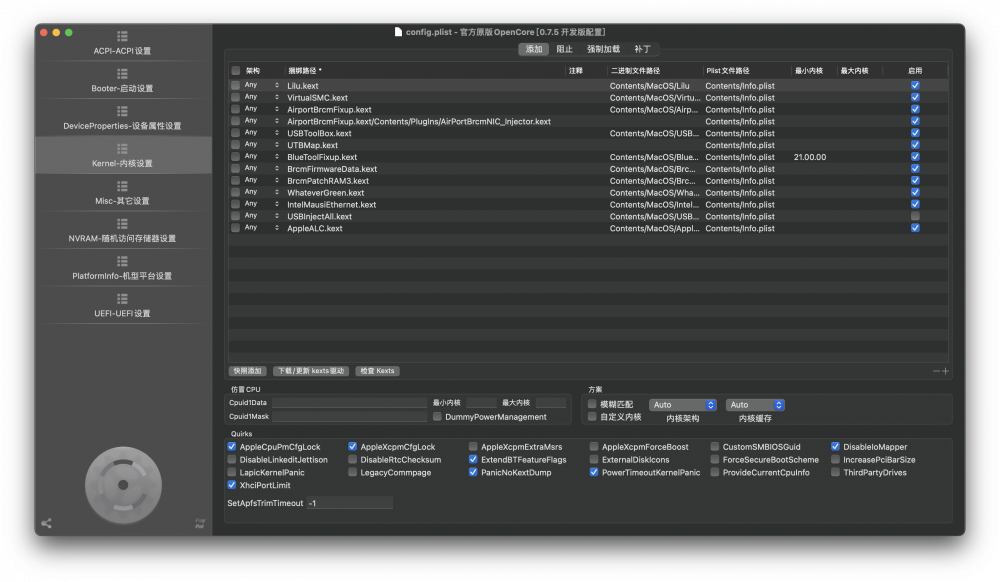Open the 内核缓存 Auto dropdown

755,405
